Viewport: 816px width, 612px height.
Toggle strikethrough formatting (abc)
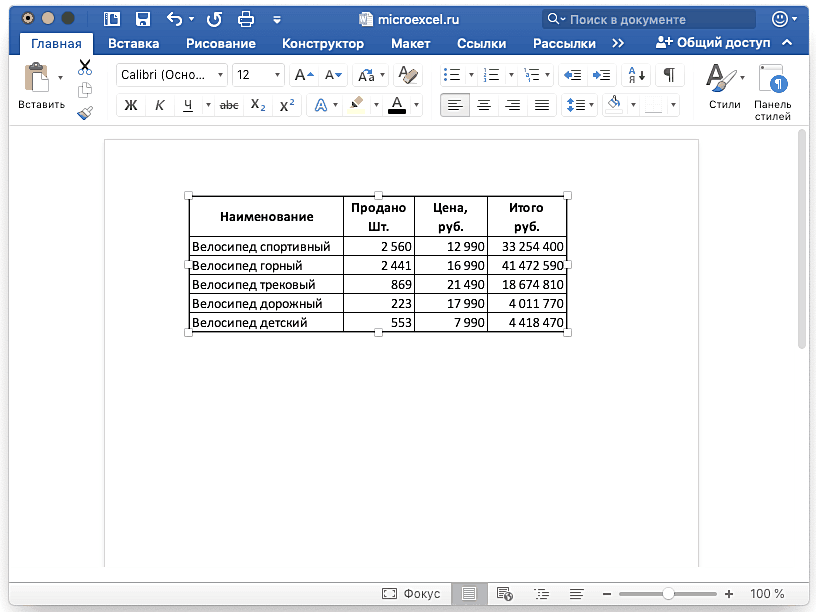(x=229, y=105)
